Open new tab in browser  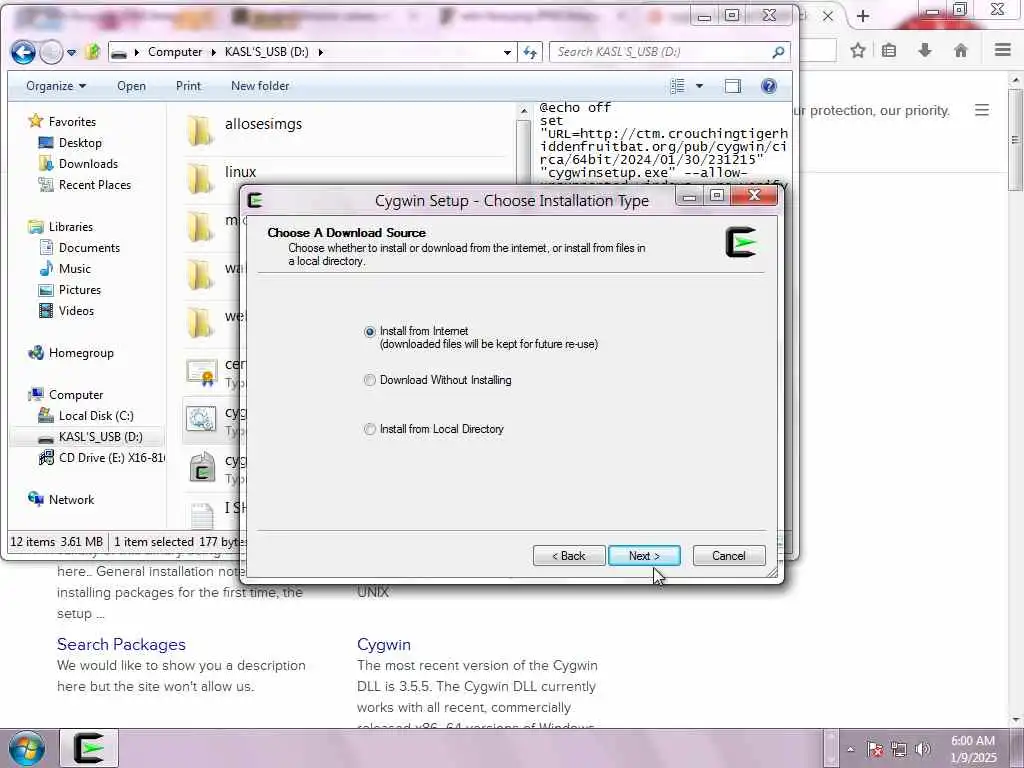click(x=863, y=16)
